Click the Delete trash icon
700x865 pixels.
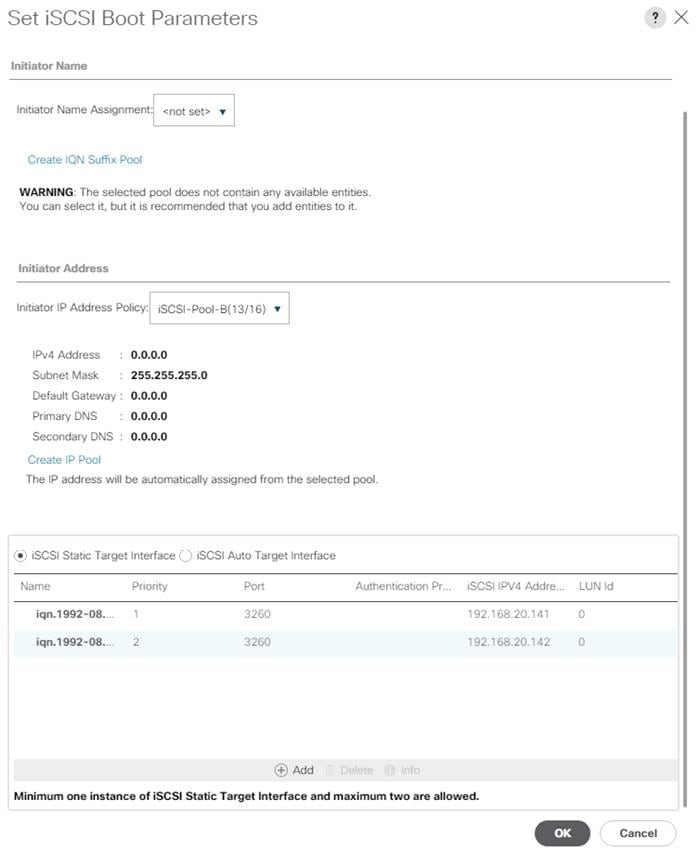pyautogui.click(x=330, y=770)
